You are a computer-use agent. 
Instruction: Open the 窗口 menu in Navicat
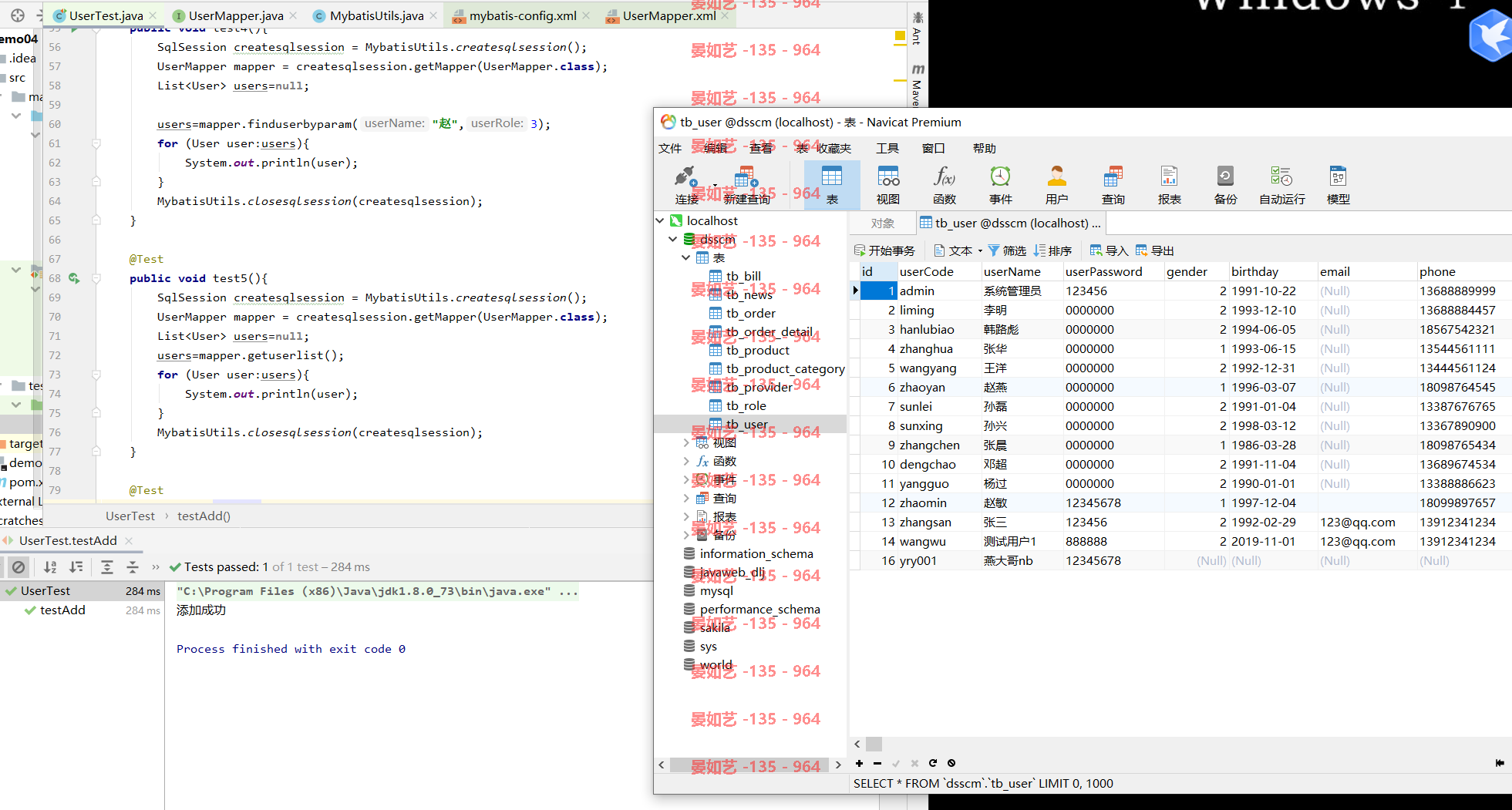[933, 148]
